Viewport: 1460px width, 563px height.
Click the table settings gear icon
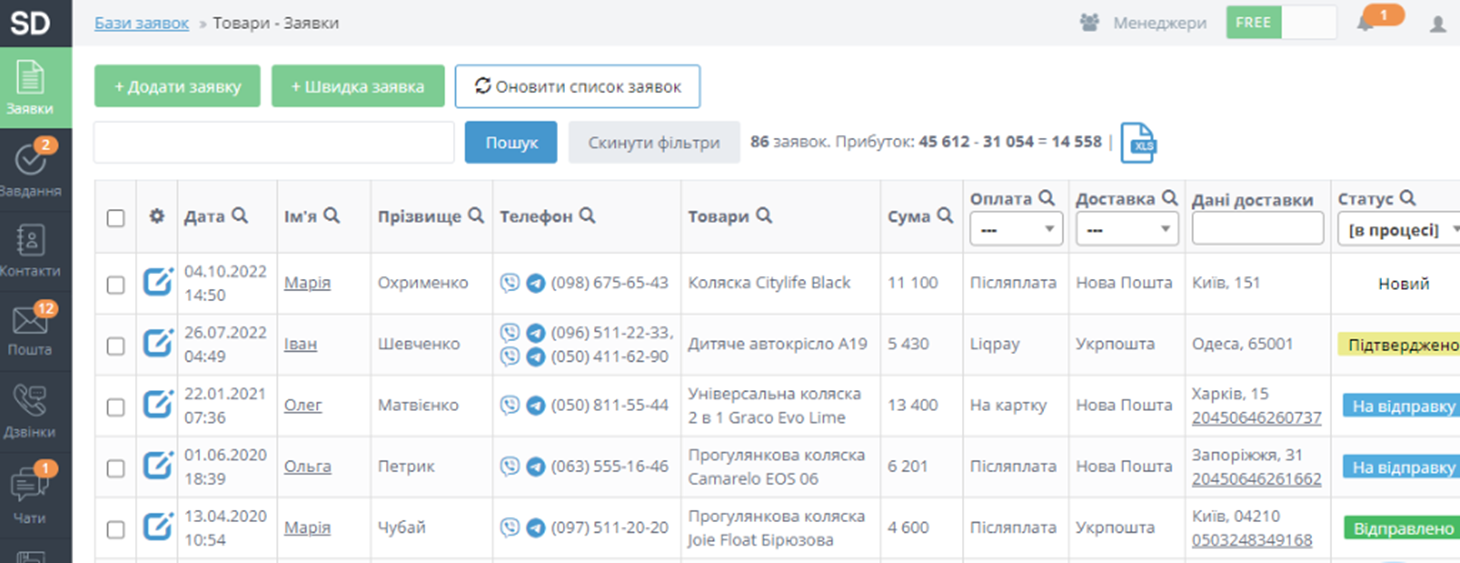[x=157, y=216]
